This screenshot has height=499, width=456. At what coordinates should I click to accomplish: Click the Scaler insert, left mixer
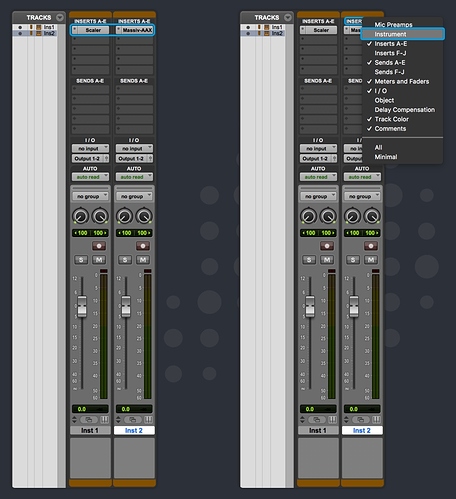click(x=90, y=30)
